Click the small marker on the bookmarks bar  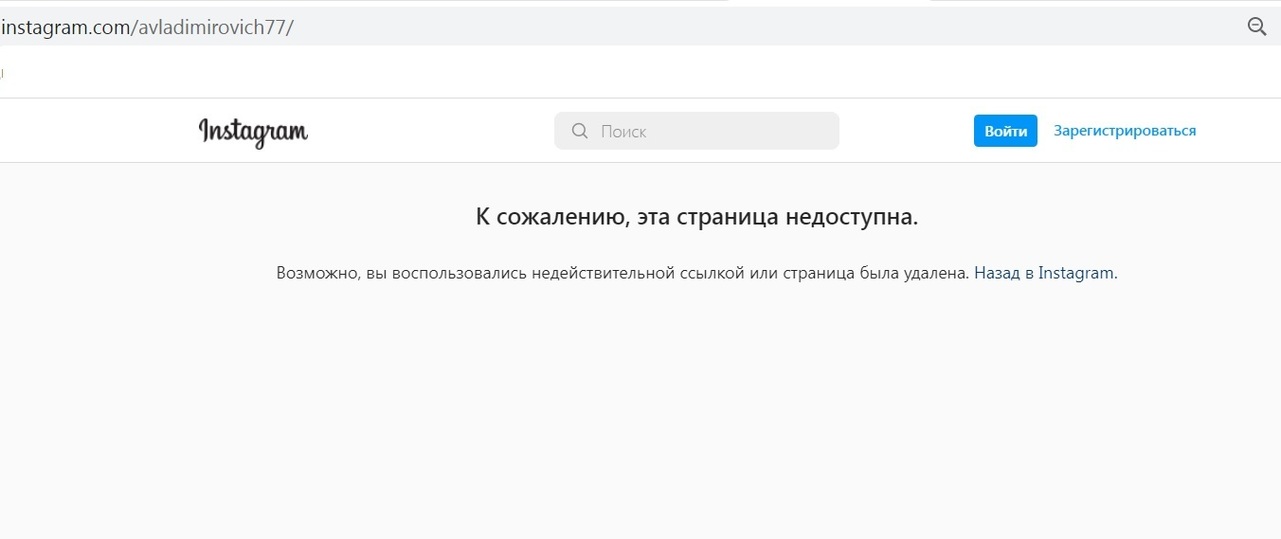click(2, 73)
